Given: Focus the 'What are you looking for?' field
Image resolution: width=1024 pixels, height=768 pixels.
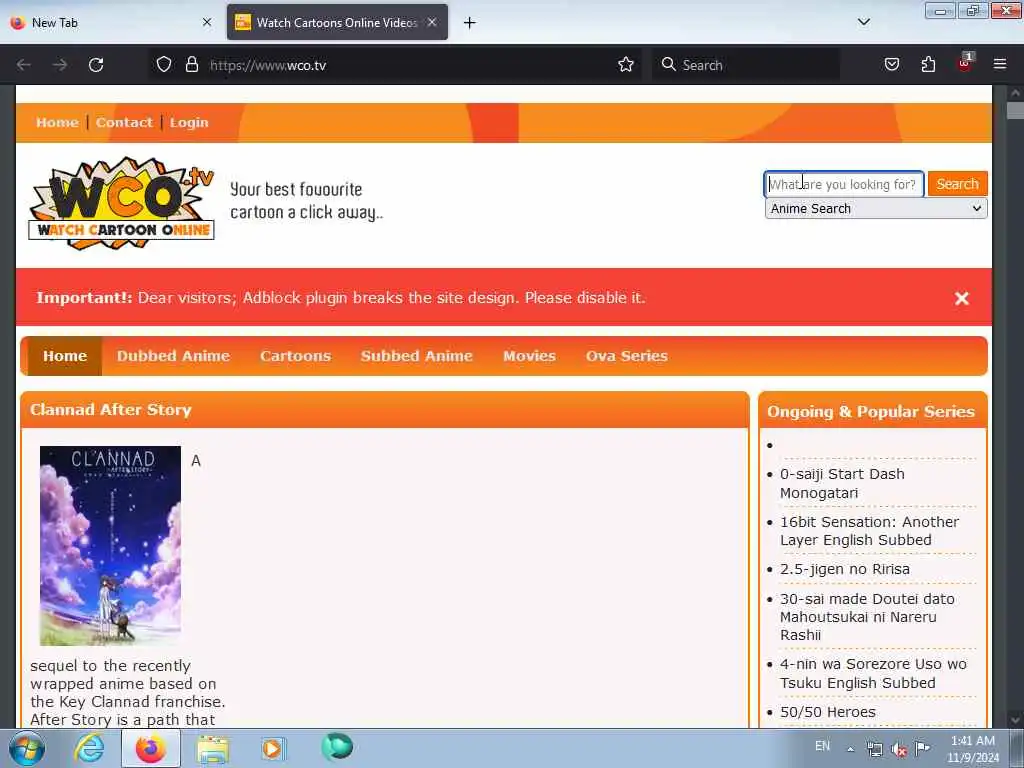Looking at the screenshot, I should [844, 184].
